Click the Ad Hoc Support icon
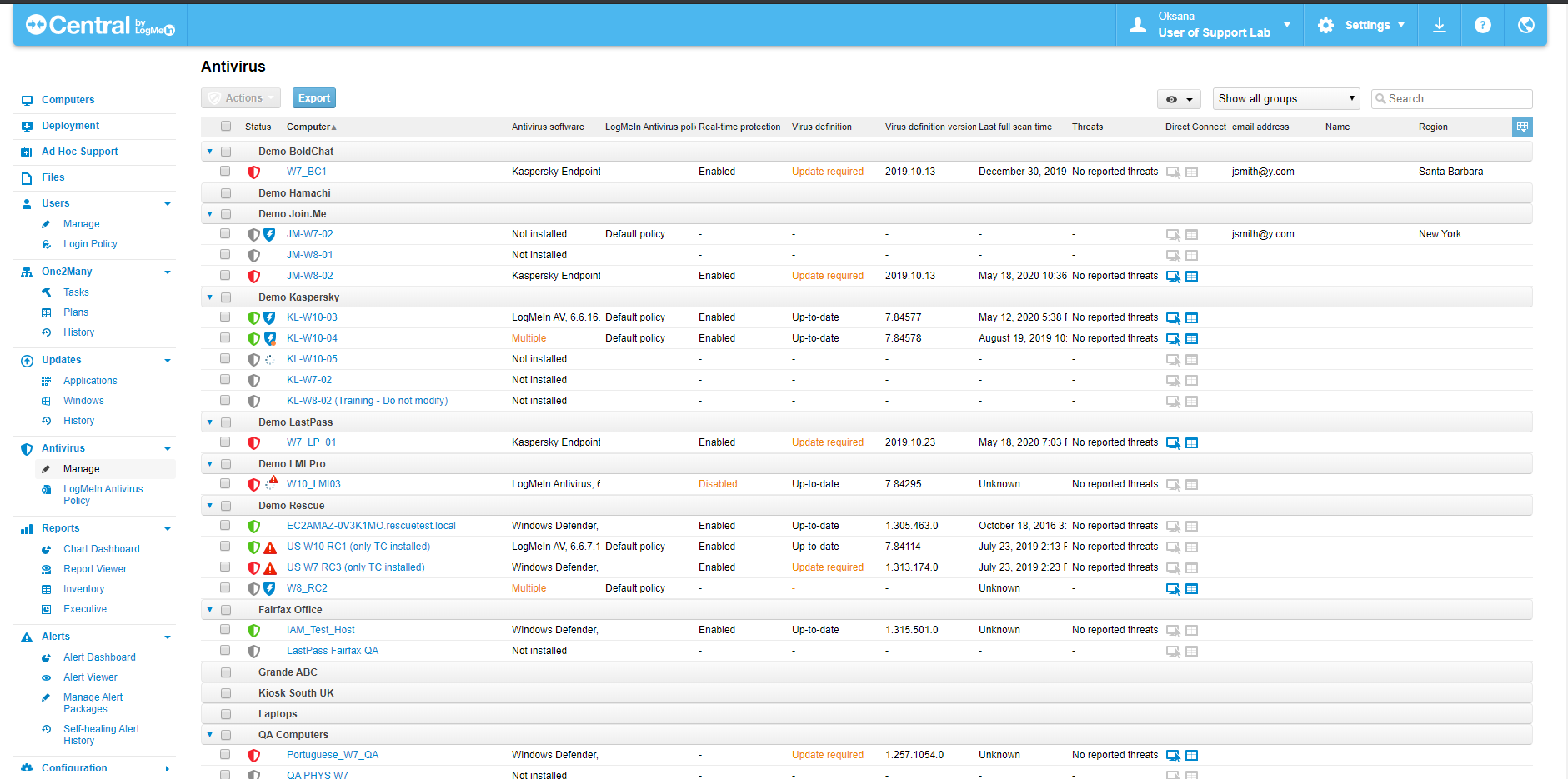Image resolution: width=1568 pixels, height=779 pixels. 27,152
